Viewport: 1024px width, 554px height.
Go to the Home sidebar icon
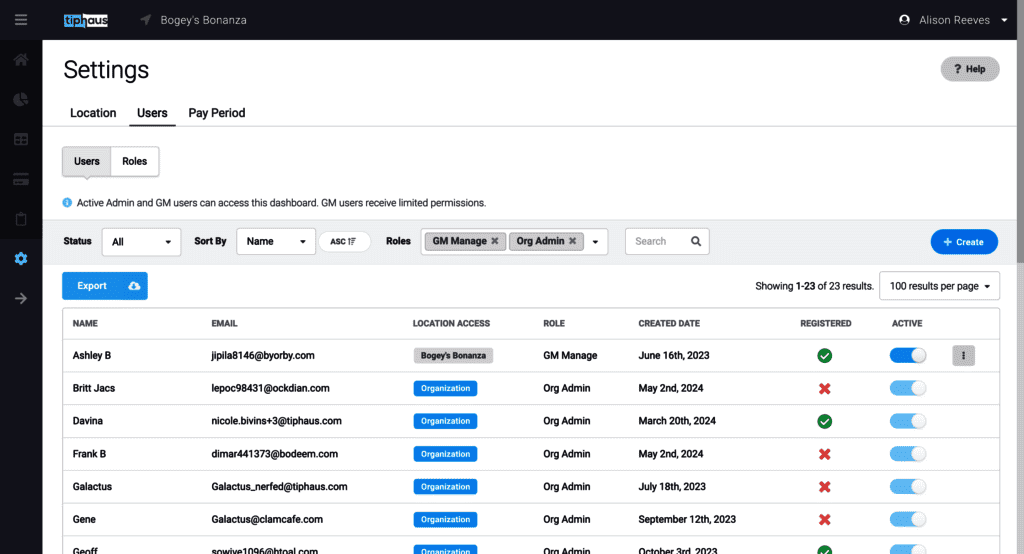(21, 60)
